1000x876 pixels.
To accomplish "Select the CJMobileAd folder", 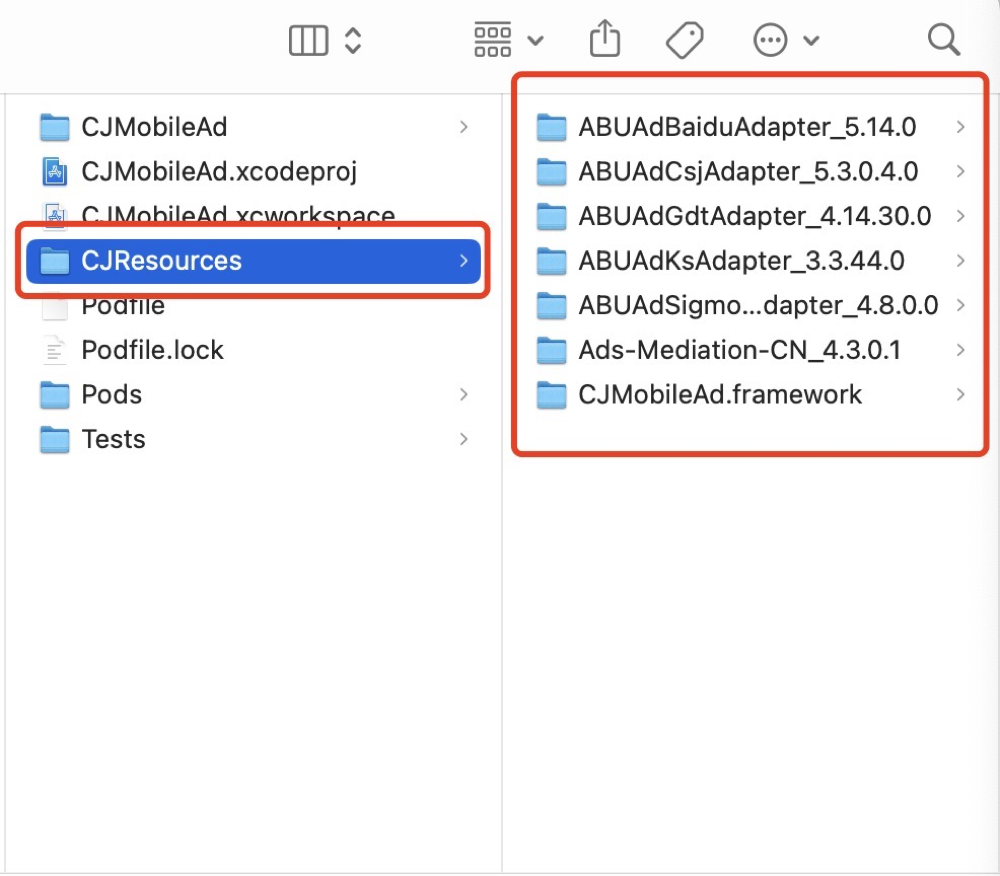I will pyautogui.click(x=154, y=127).
